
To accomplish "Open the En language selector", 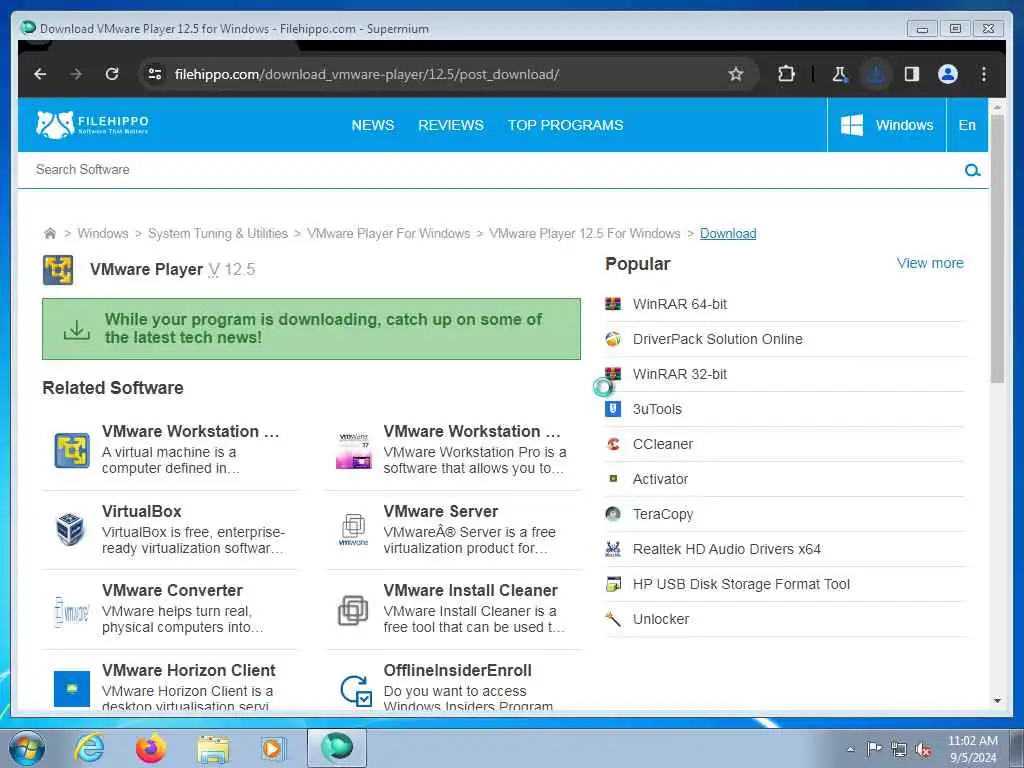I will coord(967,125).
